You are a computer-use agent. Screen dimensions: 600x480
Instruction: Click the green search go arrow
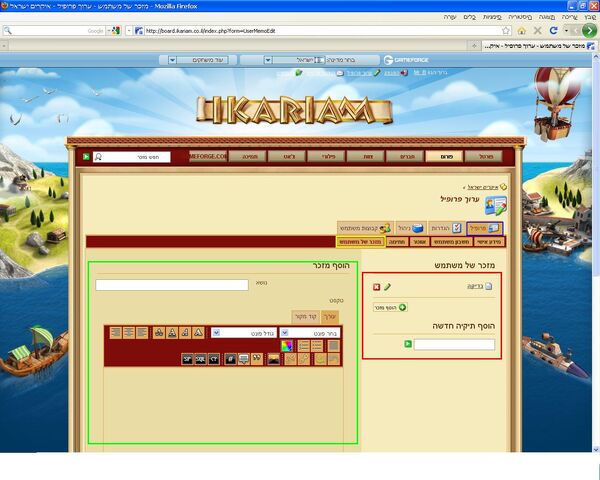(86, 157)
